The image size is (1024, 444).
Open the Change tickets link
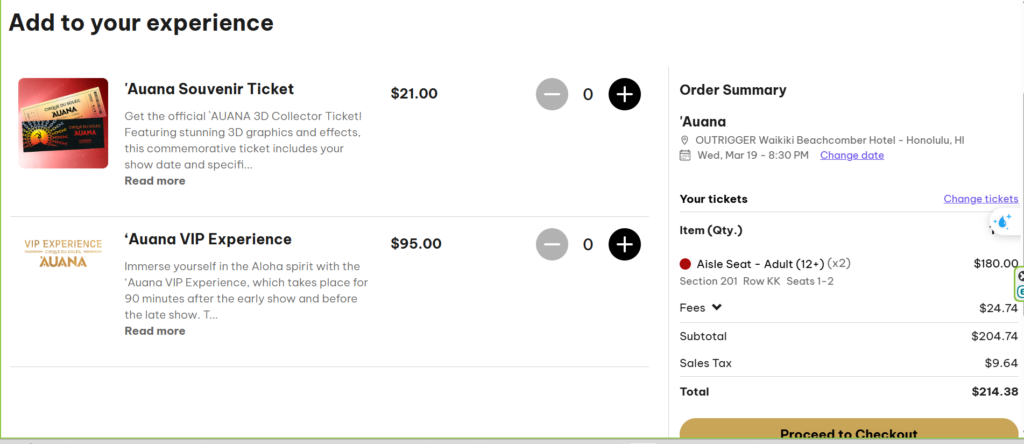tap(980, 199)
